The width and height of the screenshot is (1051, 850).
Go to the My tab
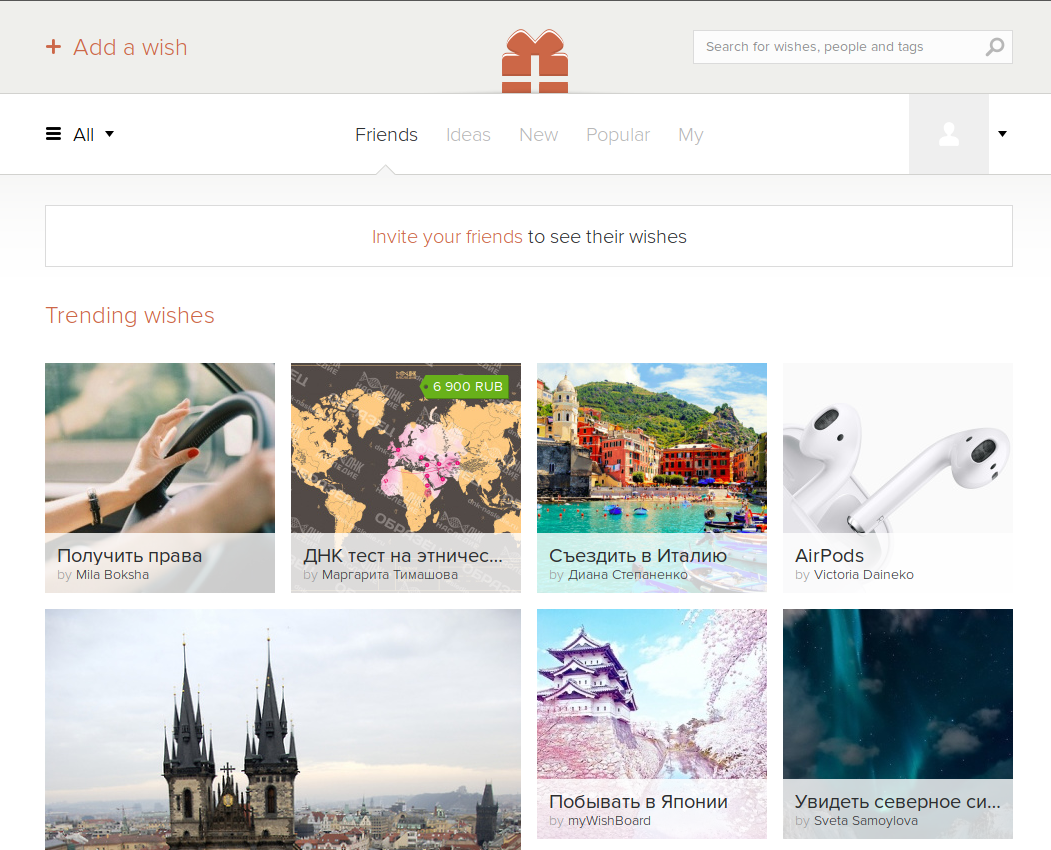click(x=690, y=135)
